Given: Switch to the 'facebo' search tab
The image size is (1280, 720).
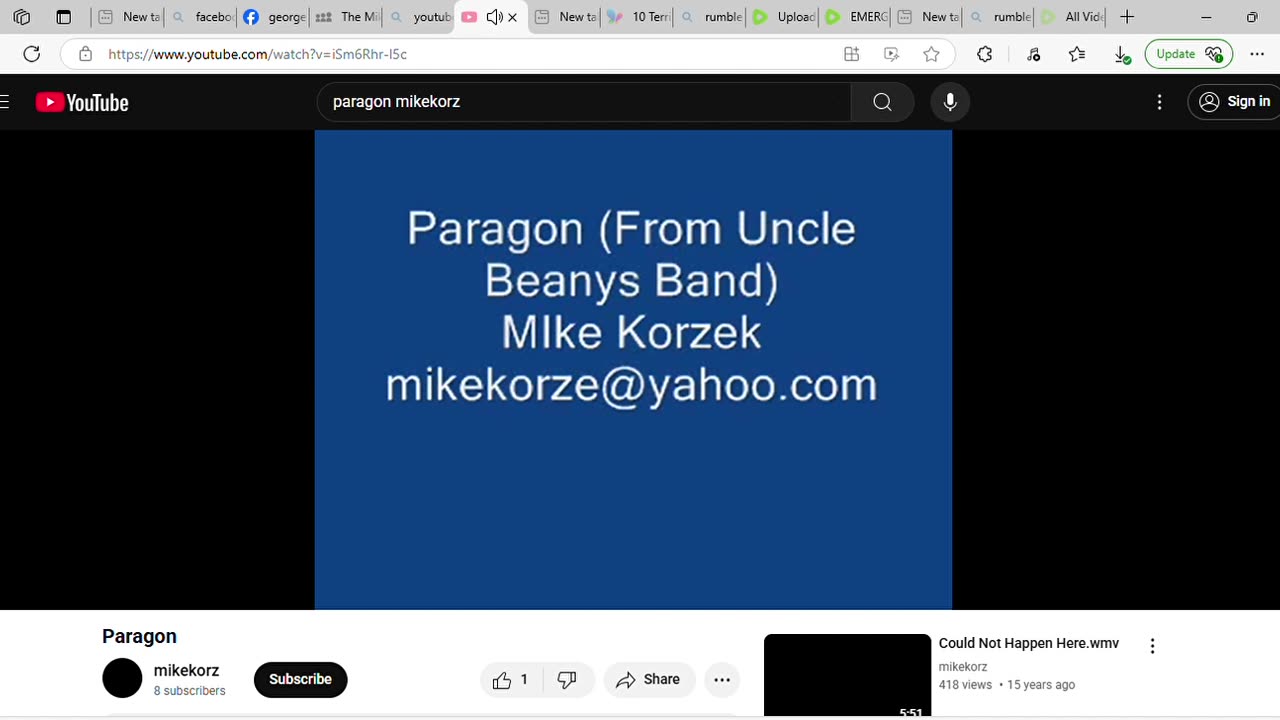Looking at the screenshot, I should pyautogui.click(x=201, y=17).
